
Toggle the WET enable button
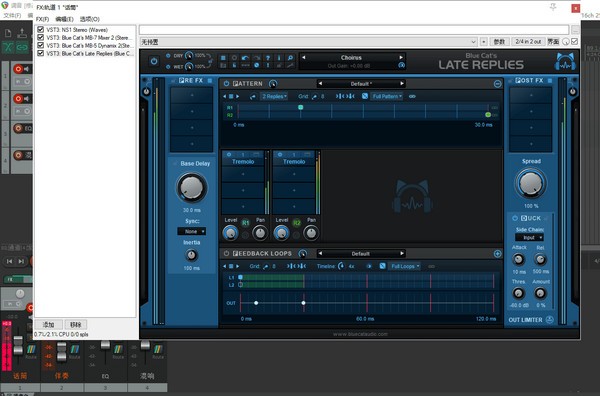(168, 67)
